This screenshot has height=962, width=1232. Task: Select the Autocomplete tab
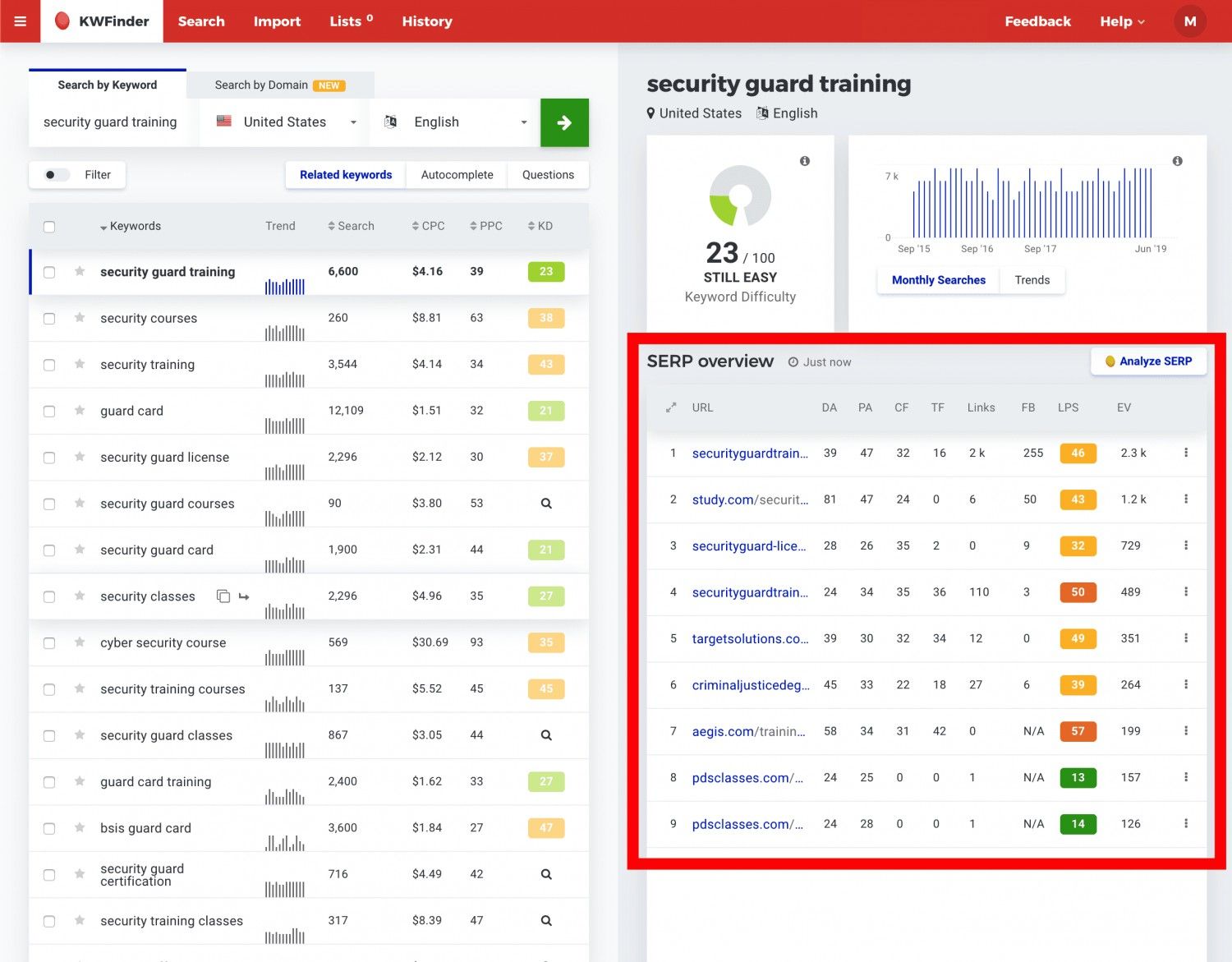point(457,175)
